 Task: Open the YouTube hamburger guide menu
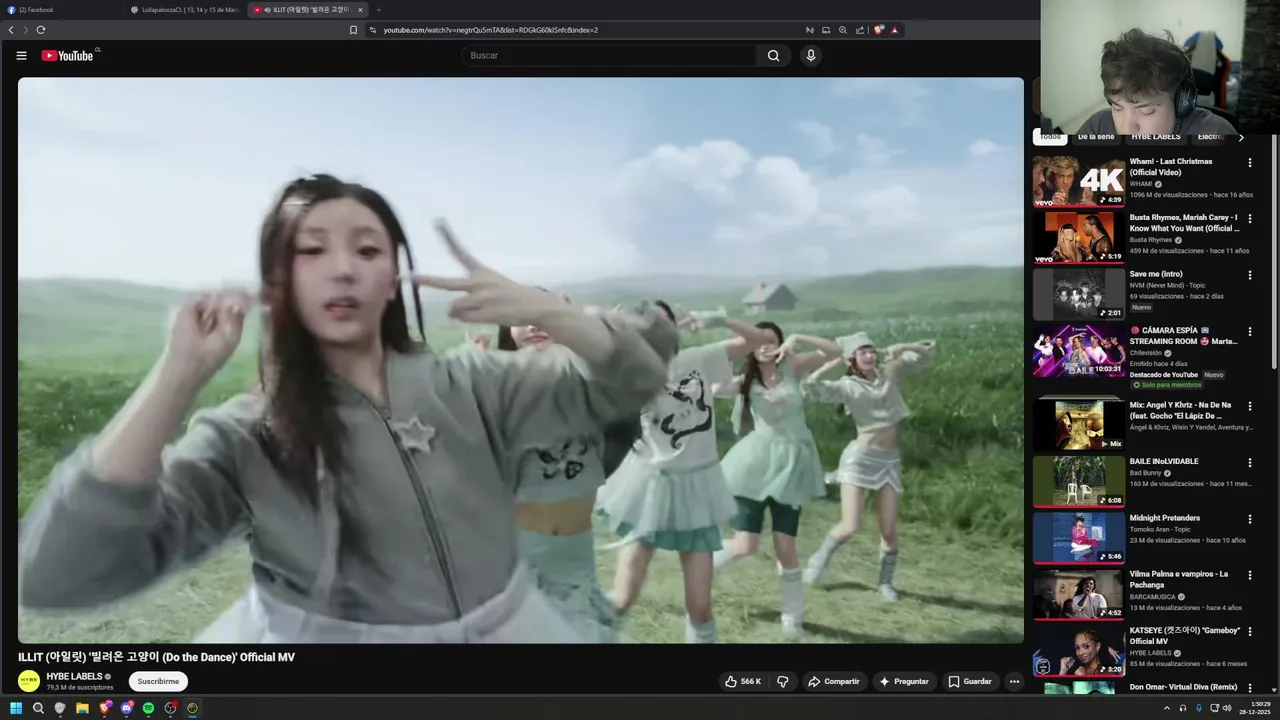(x=21, y=56)
